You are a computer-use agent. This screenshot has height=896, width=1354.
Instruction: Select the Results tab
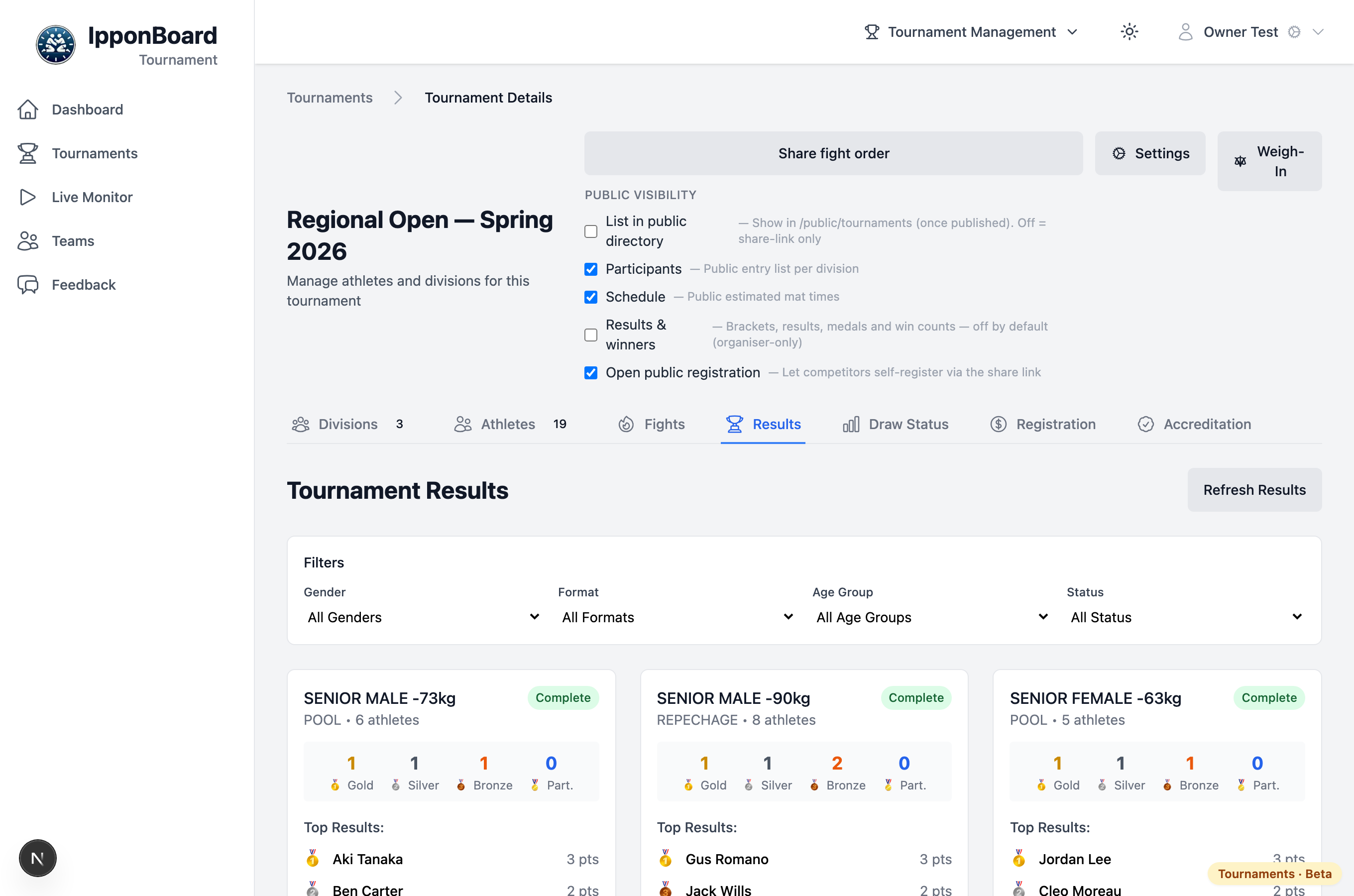pyautogui.click(x=763, y=424)
